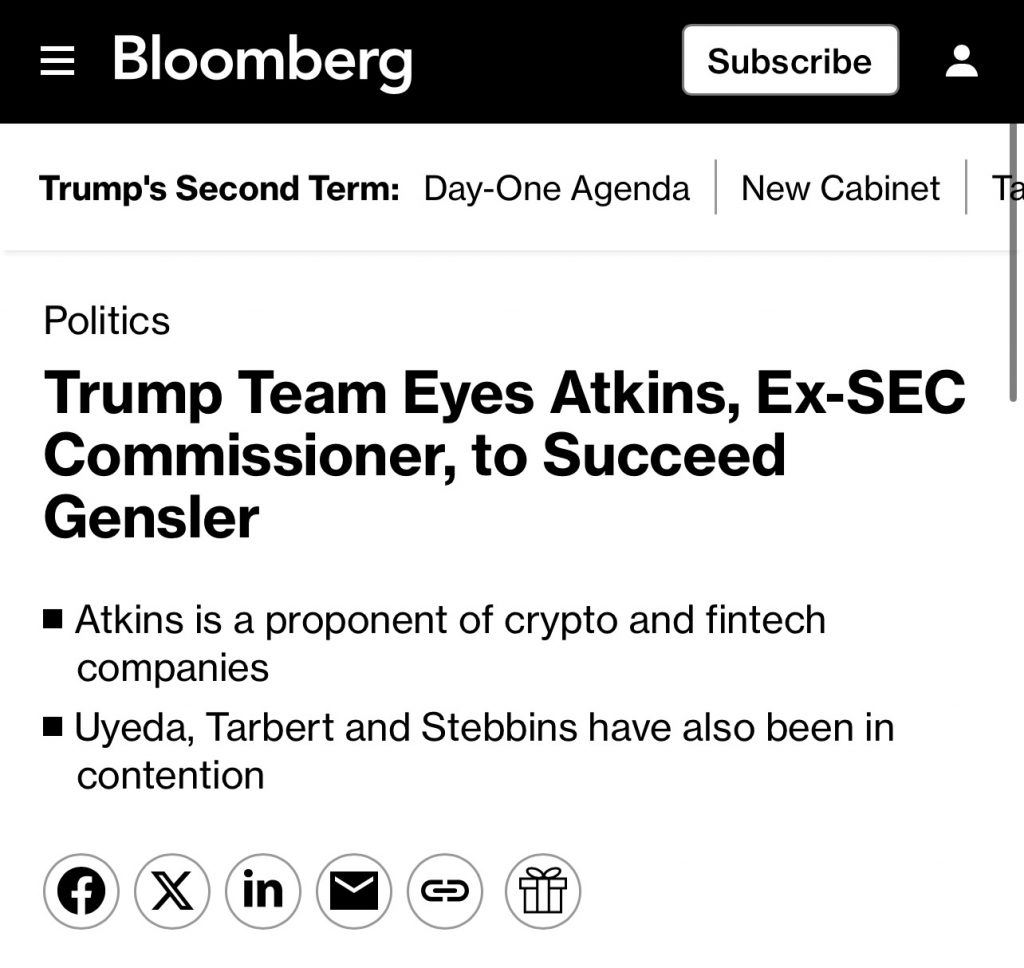Viewport: 1024px width, 968px height.
Task: Open the user account profile icon
Action: 961,61
